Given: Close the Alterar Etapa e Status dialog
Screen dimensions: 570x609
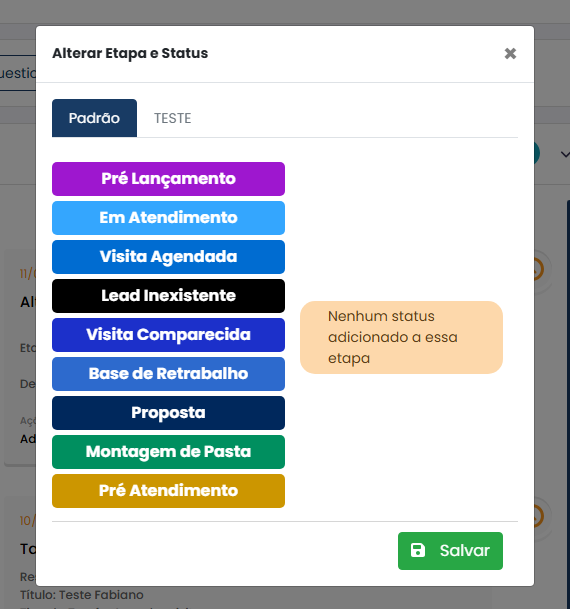Looking at the screenshot, I should tap(510, 54).
